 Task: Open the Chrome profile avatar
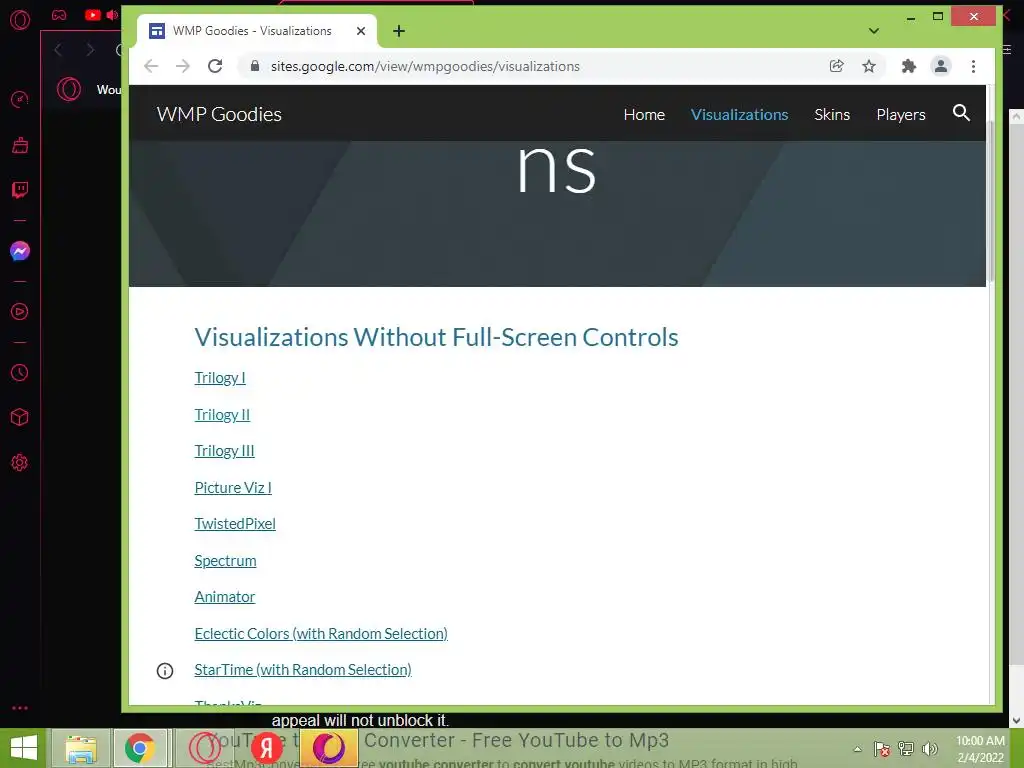pos(940,66)
